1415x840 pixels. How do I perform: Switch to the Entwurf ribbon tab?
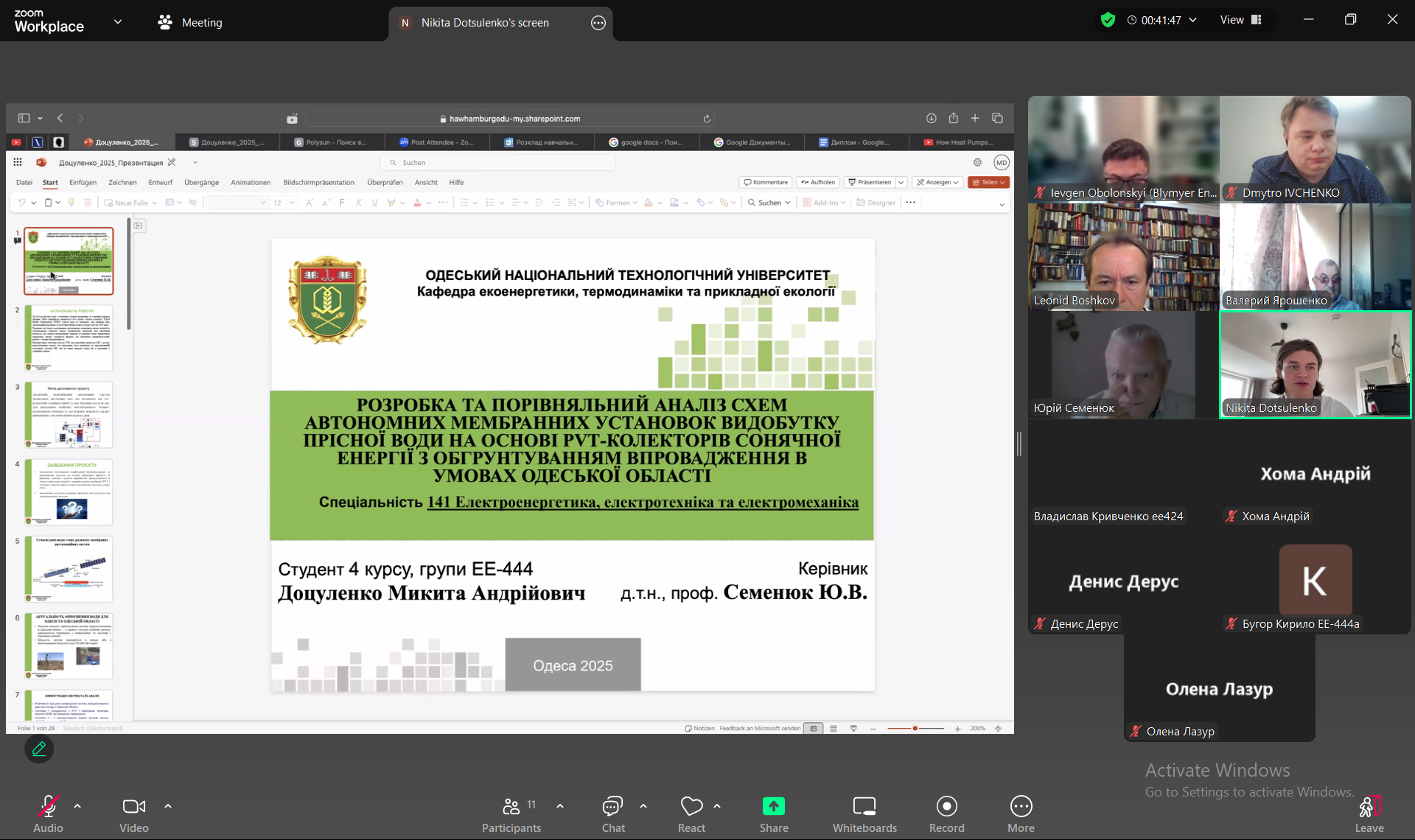pyautogui.click(x=160, y=182)
